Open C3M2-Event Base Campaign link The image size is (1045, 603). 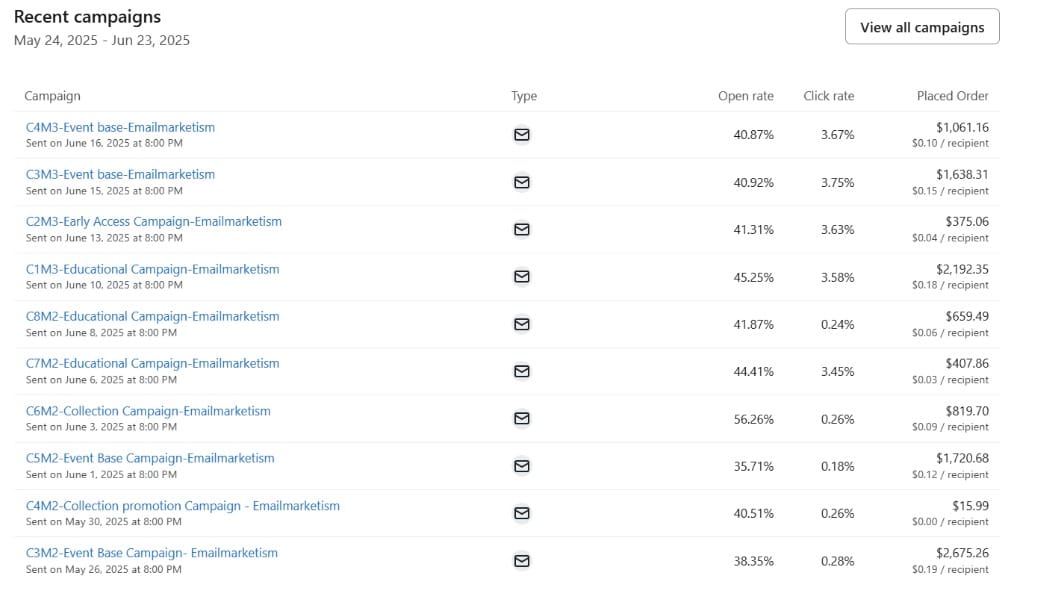152,553
